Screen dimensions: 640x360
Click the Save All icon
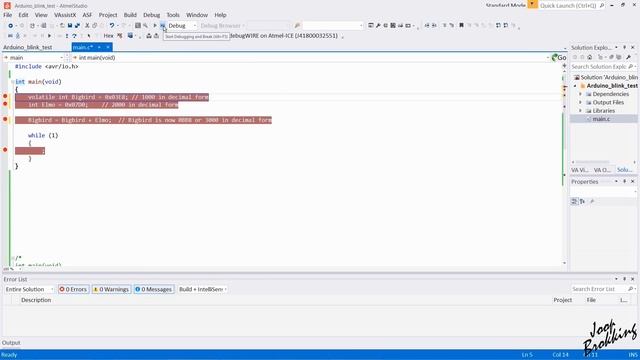click(77, 25)
